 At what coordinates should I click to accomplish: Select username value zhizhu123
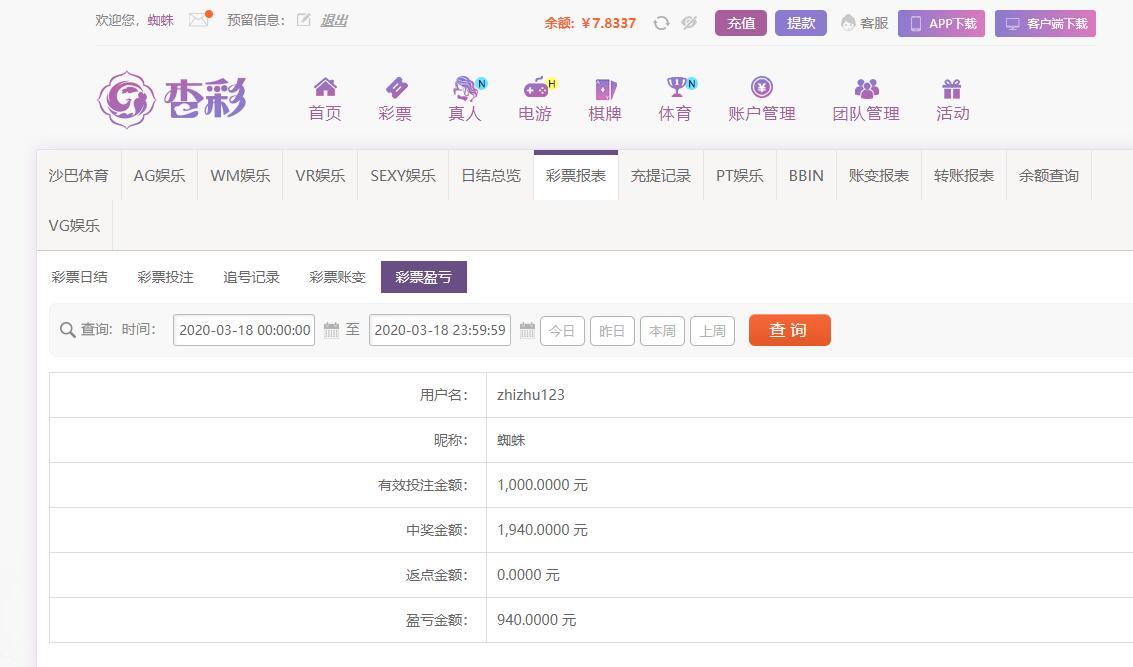(x=531, y=395)
